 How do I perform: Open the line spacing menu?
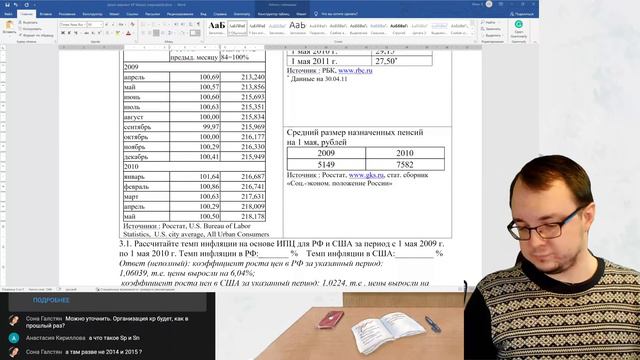[171, 33]
